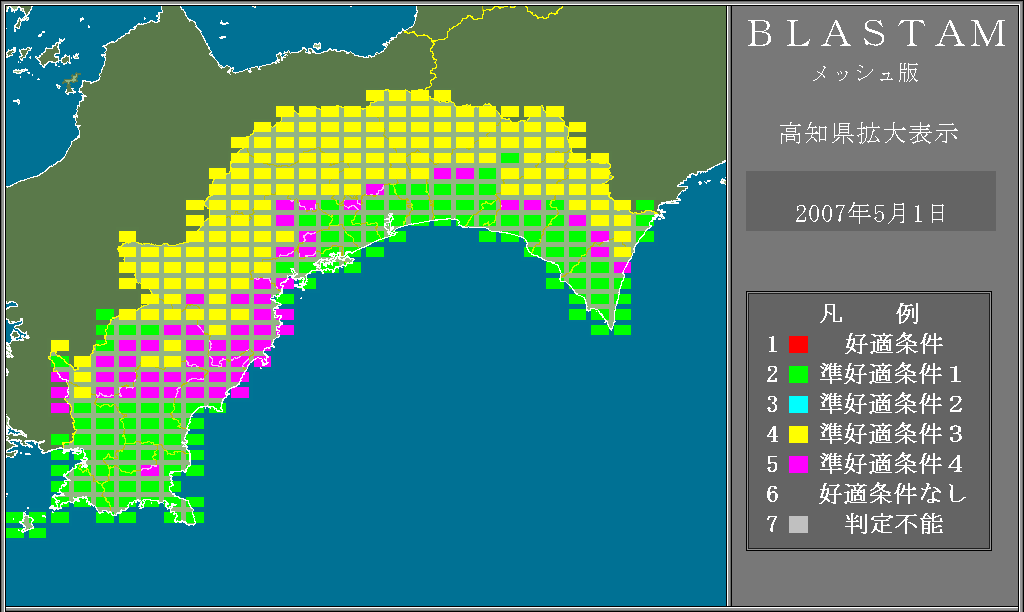Click the メッシュ版 subtitle
The image size is (1024, 612).
(x=865, y=73)
